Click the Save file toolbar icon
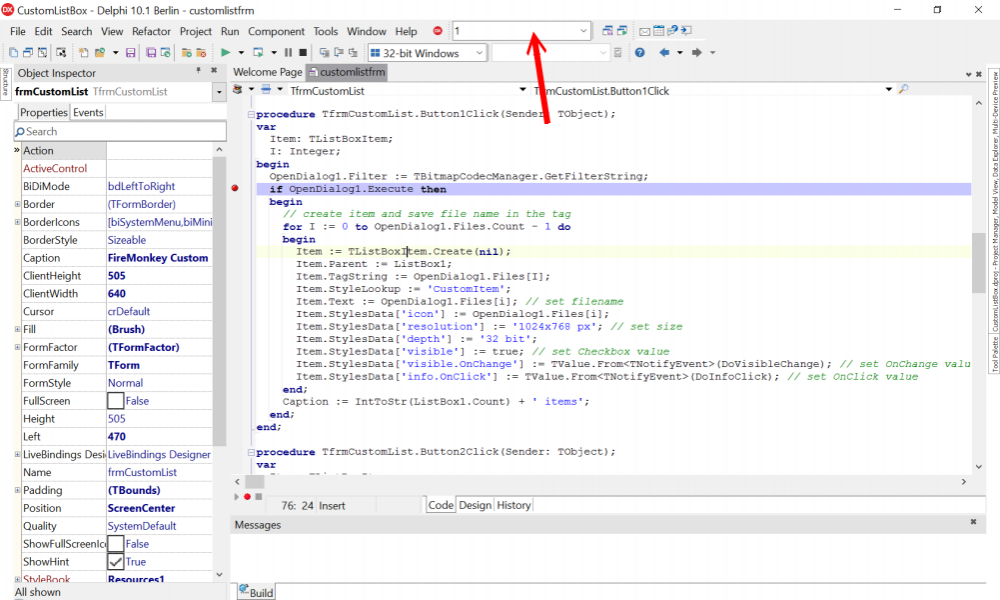The height and width of the screenshot is (600, 1000). click(131, 53)
